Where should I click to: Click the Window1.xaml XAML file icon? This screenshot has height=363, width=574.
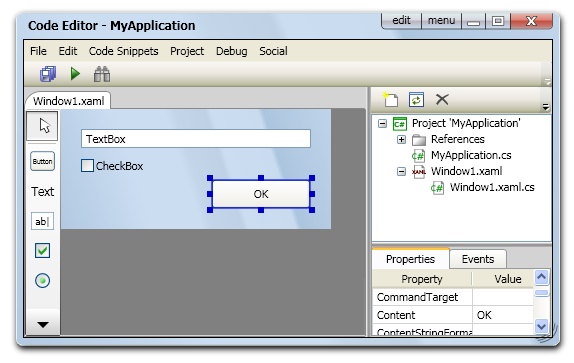tap(419, 171)
